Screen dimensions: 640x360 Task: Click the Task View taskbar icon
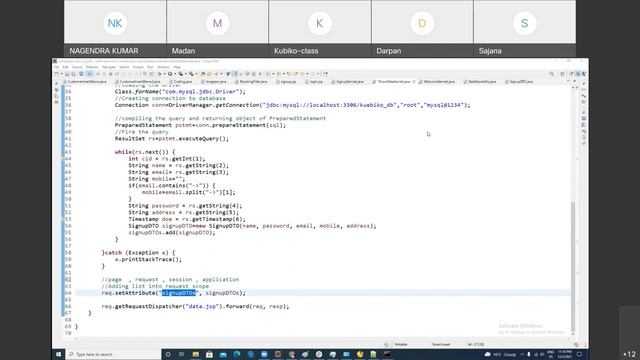(181, 354)
